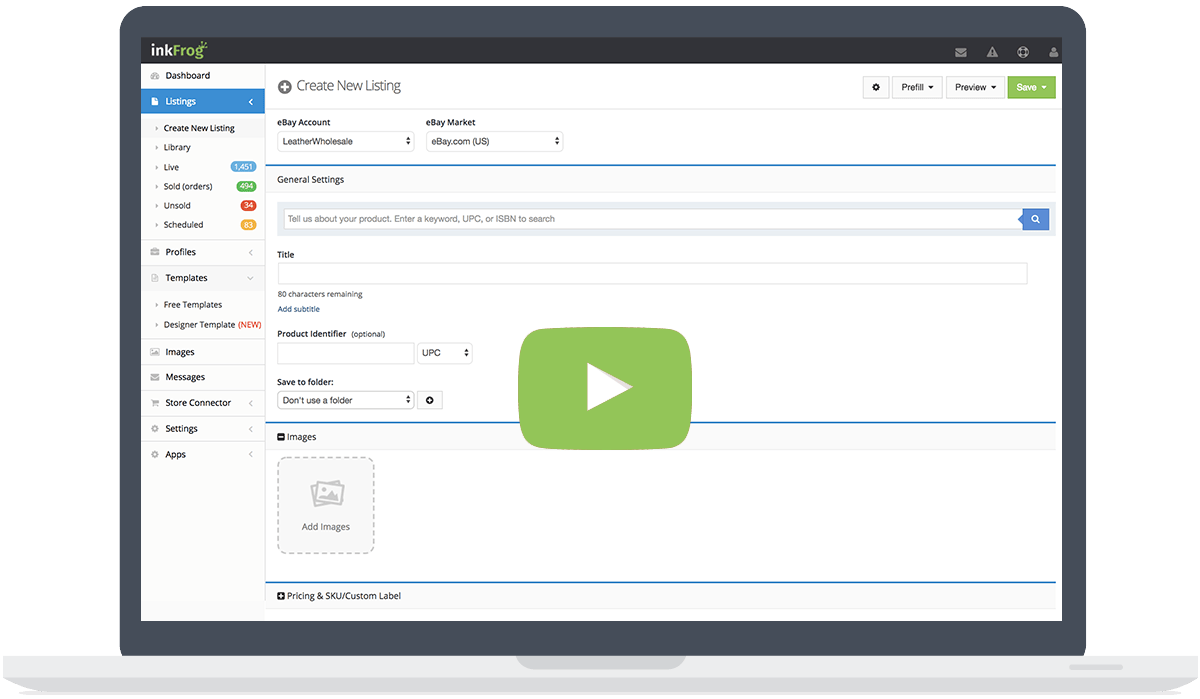Open the Messages envelope icon in top bar

(x=960, y=50)
